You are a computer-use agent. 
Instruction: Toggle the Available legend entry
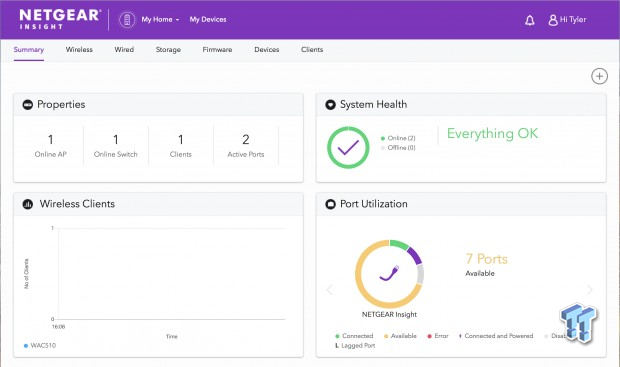(400, 336)
